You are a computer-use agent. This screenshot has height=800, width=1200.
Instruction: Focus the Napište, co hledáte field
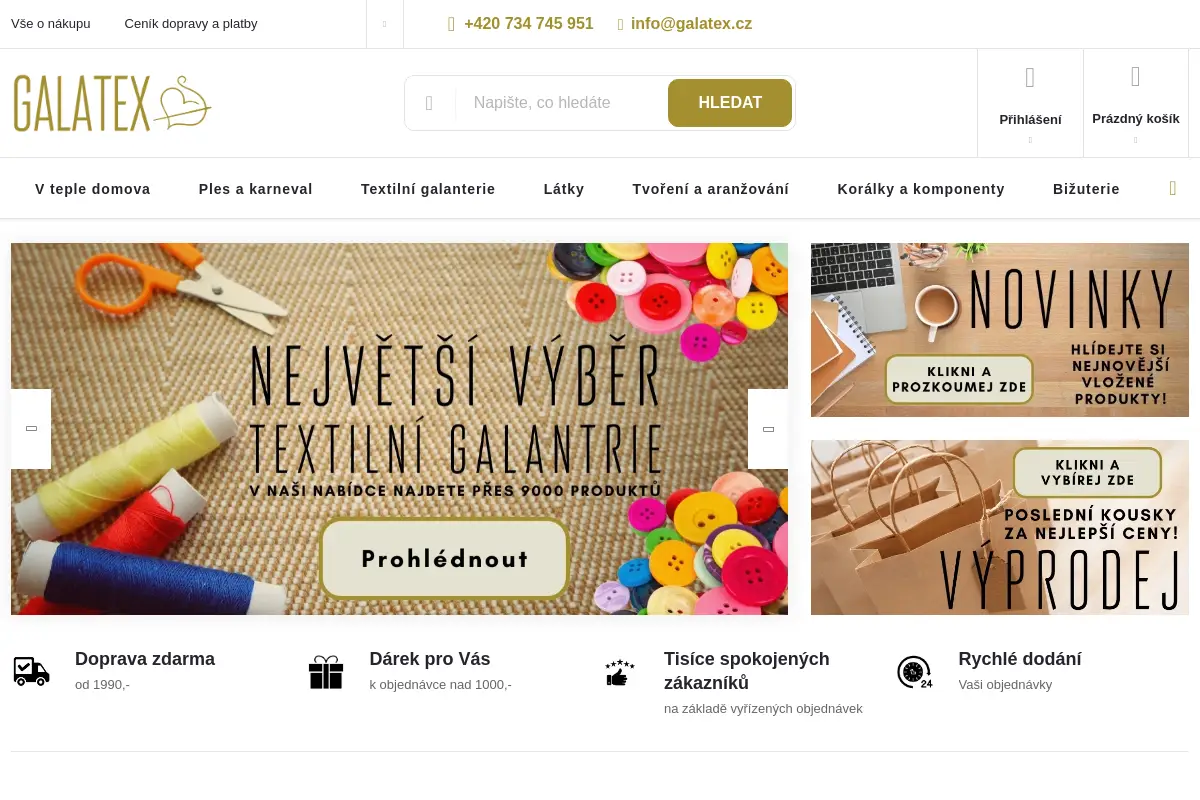click(x=561, y=103)
